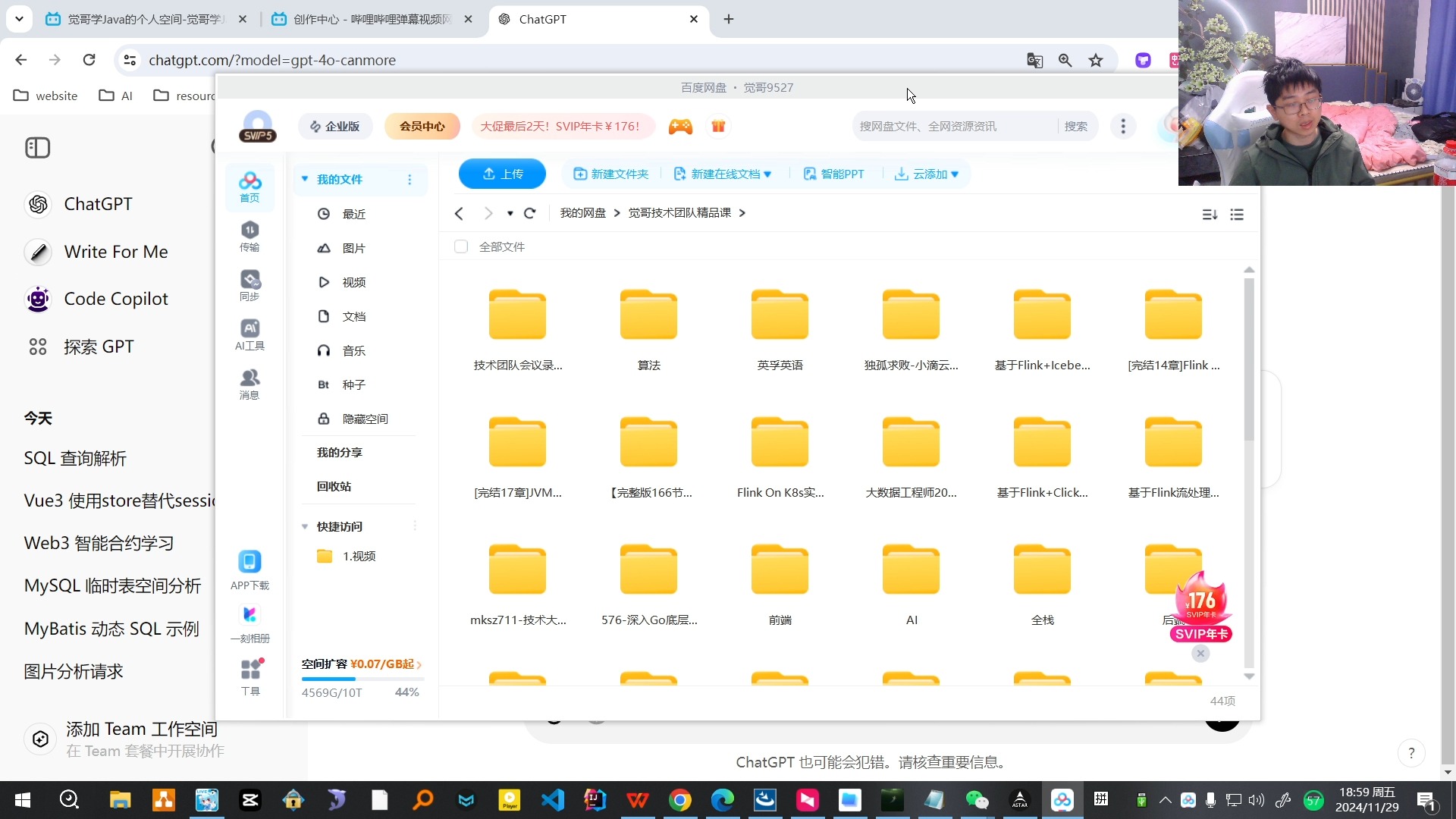Go back with the left arrow in path bar

point(459,213)
